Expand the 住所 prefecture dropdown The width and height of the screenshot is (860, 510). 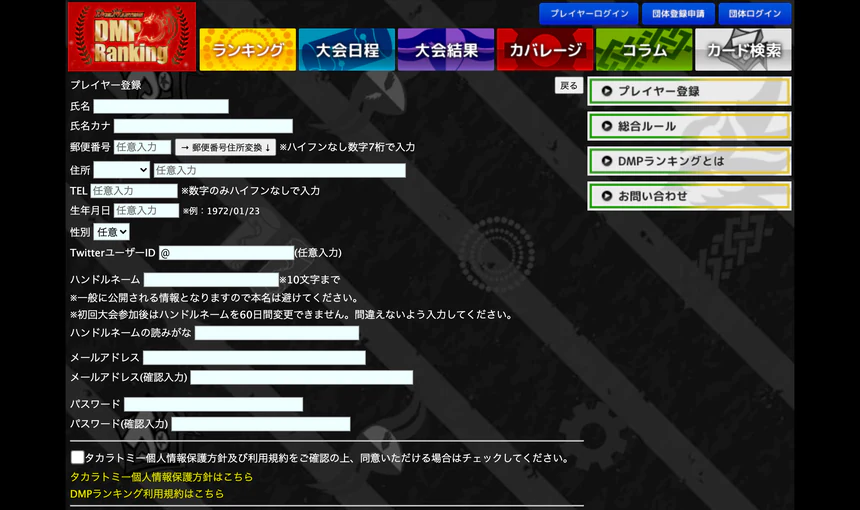(121, 170)
